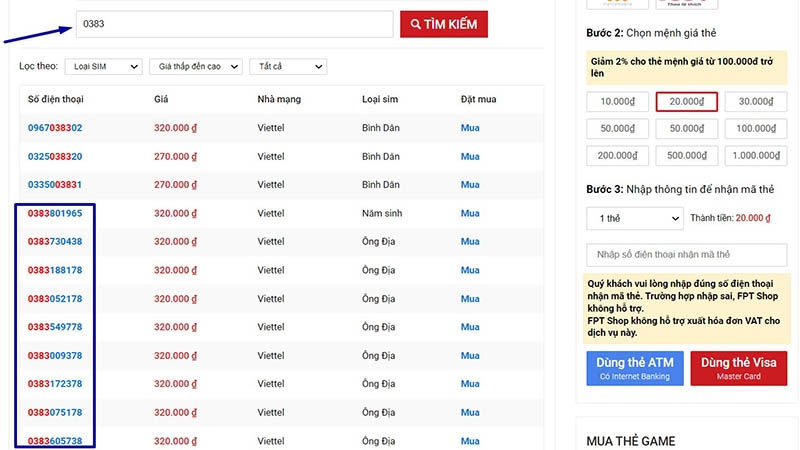Open the 1 thẻ quantity dropdown
The image size is (800, 450).
coord(635,218)
